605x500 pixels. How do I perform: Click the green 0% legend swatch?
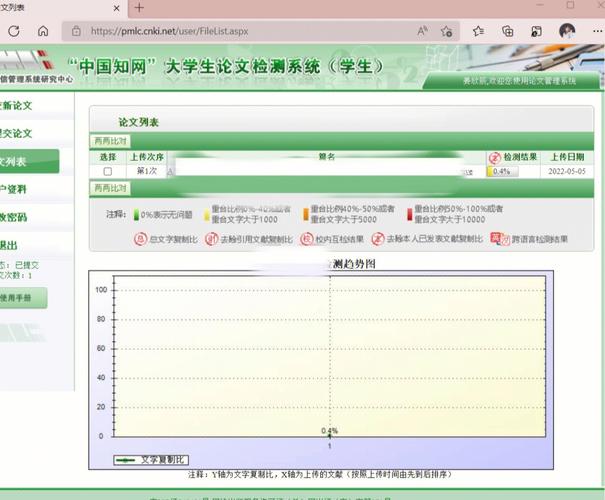click(x=136, y=215)
